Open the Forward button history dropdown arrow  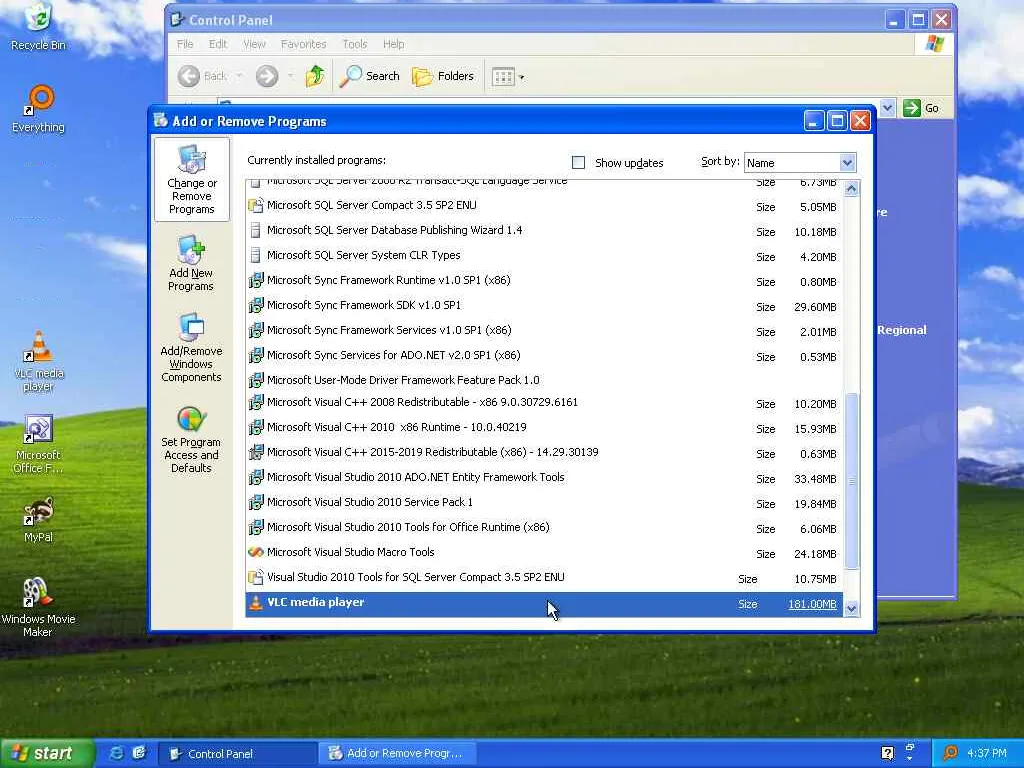coord(290,76)
